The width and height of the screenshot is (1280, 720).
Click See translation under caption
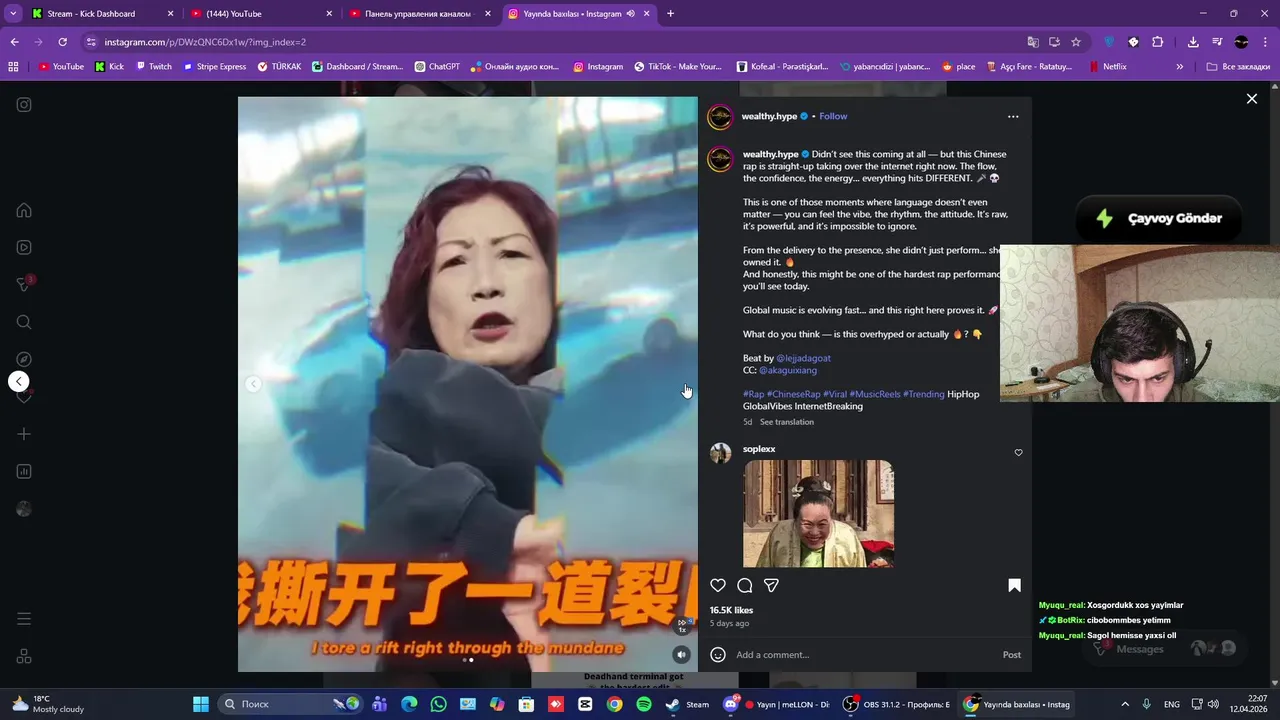[x=787, y=422]
